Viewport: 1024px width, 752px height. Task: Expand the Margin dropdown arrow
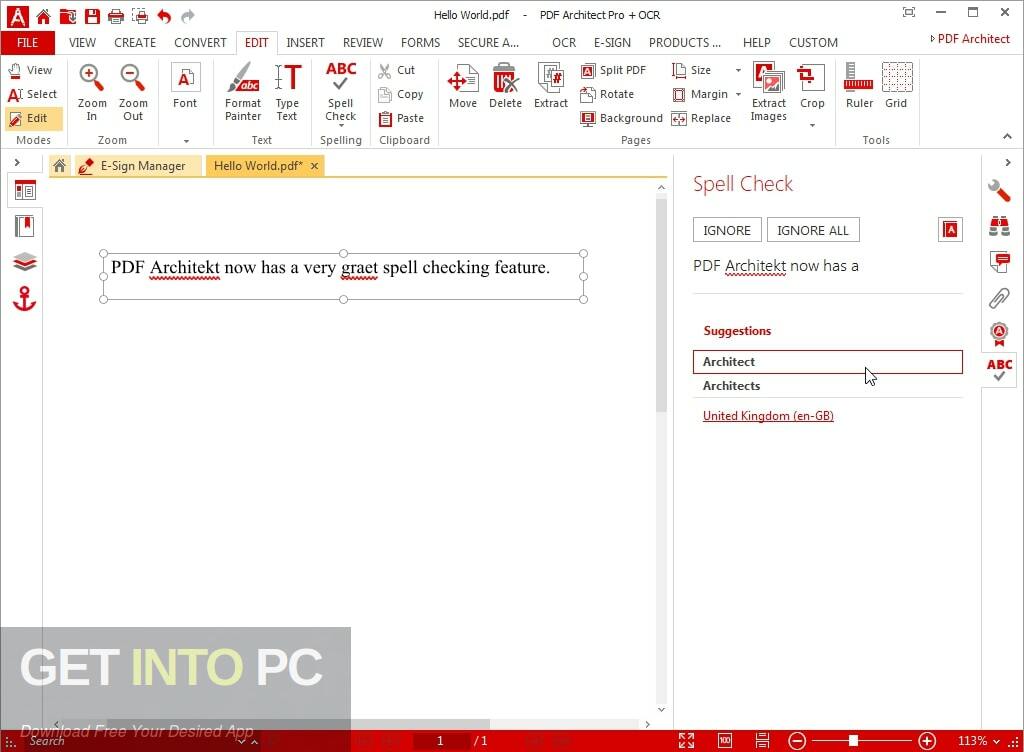(x=739, y=94)
